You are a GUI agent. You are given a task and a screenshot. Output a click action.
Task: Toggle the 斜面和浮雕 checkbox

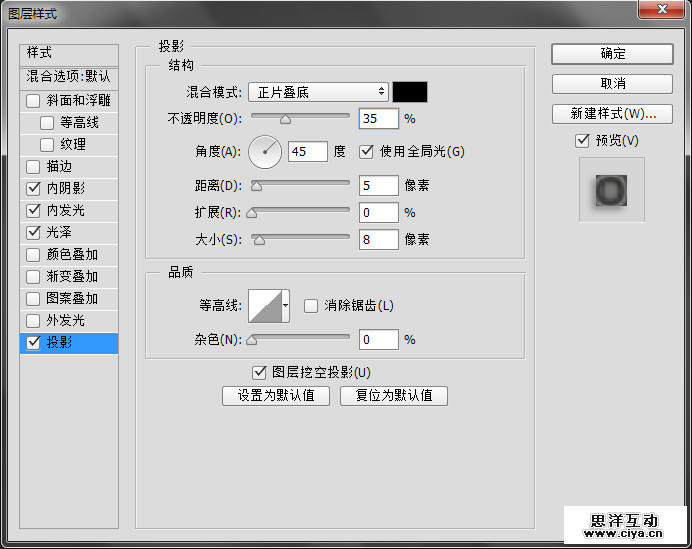(x=34, y=101)
